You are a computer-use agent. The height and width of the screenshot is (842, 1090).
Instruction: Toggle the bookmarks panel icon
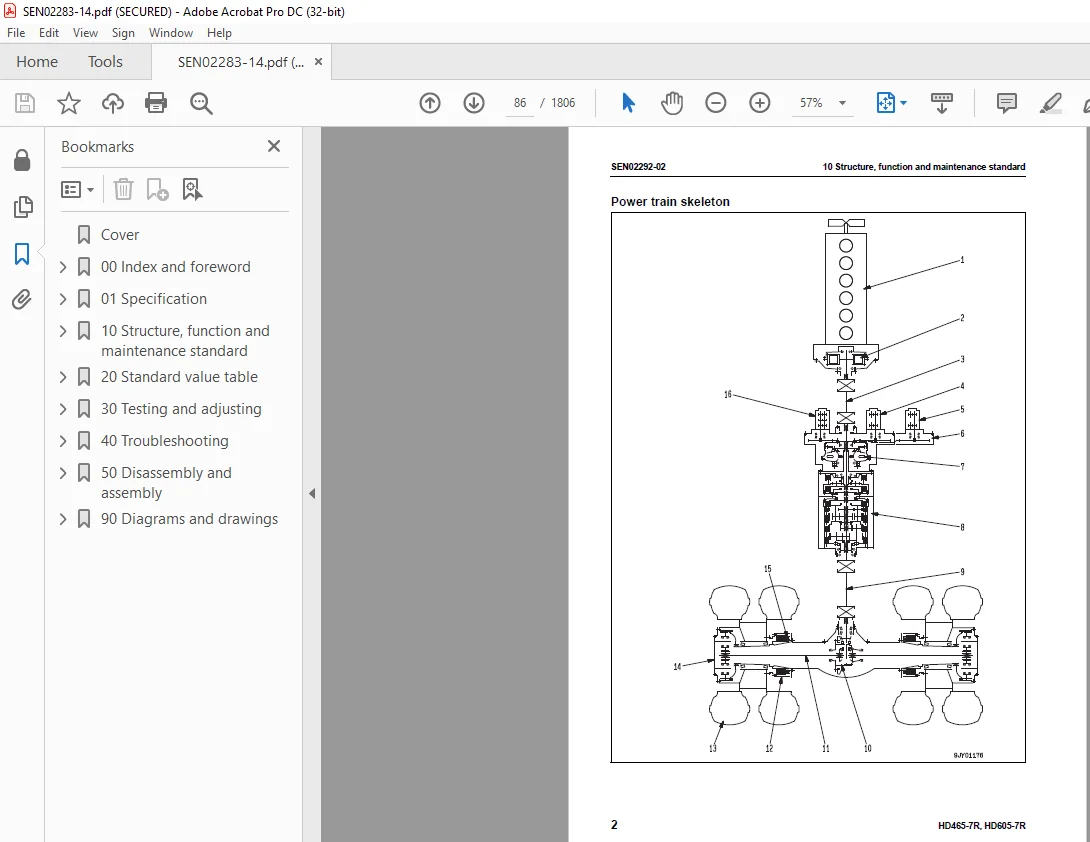(22, 254)
